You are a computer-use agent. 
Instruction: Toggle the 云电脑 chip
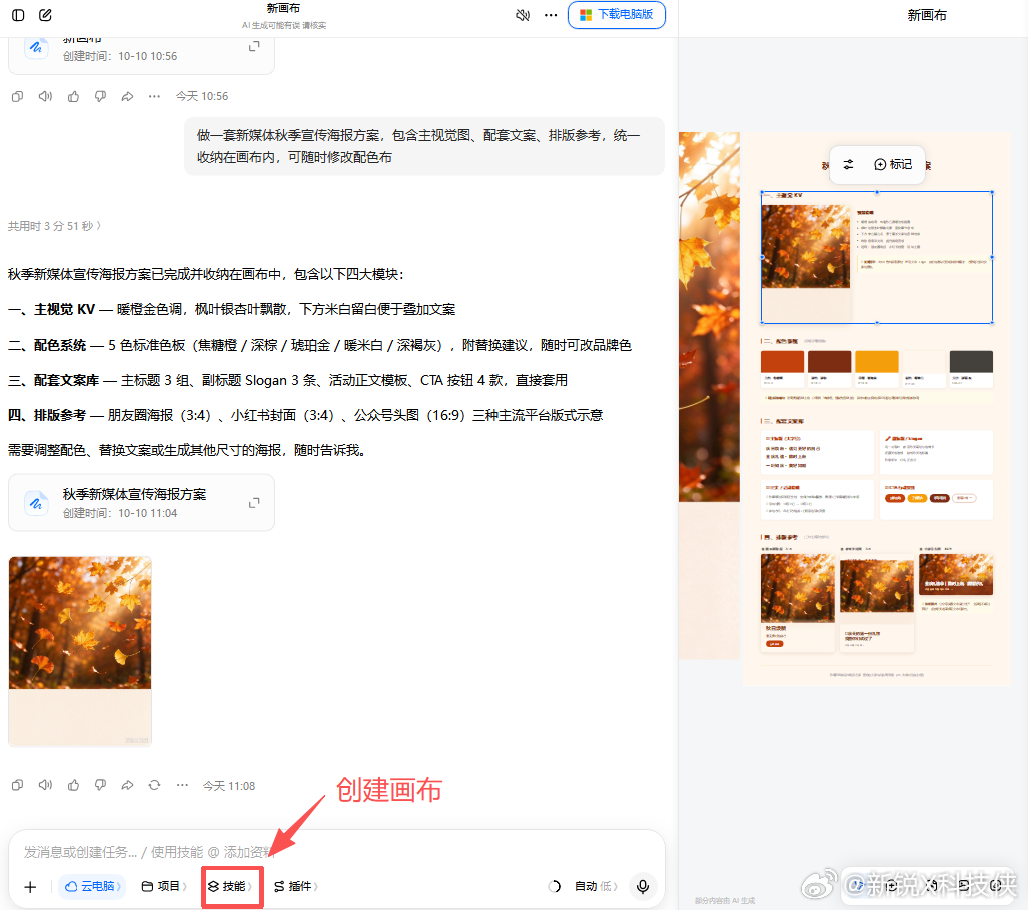coord(92,886)
